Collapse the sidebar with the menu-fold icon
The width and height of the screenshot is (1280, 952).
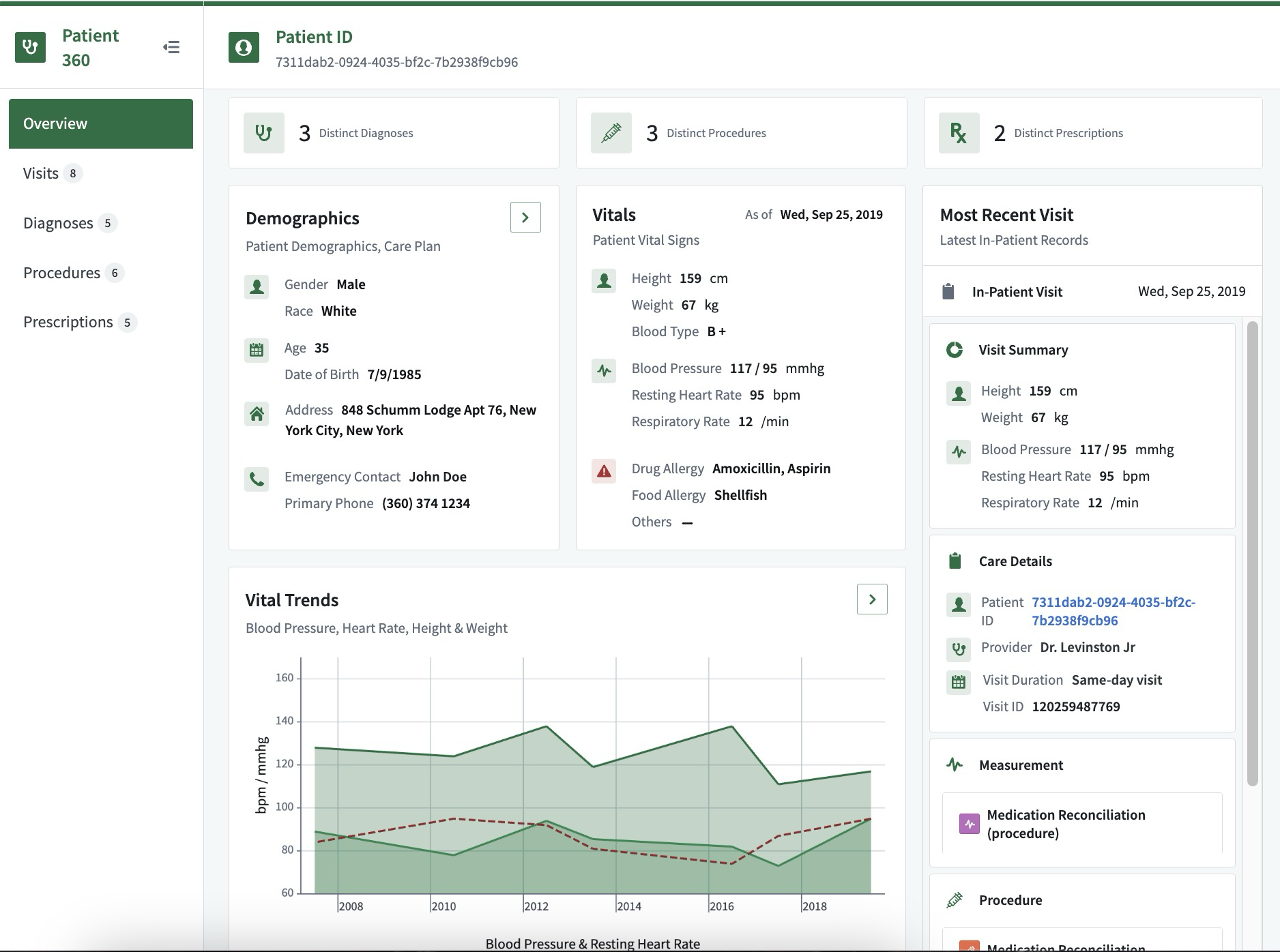[x=171, y=47]
